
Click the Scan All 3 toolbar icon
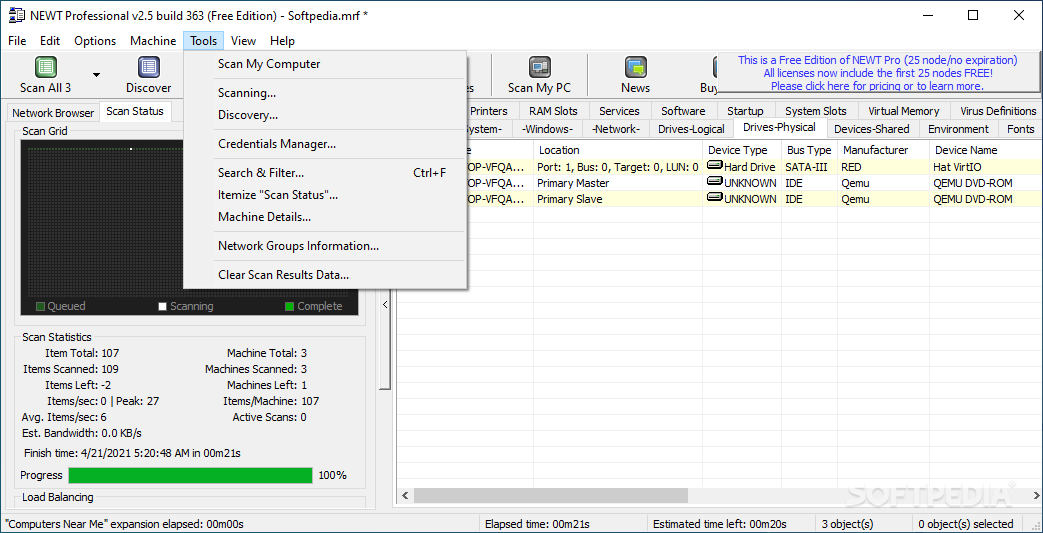click(45, 67)
